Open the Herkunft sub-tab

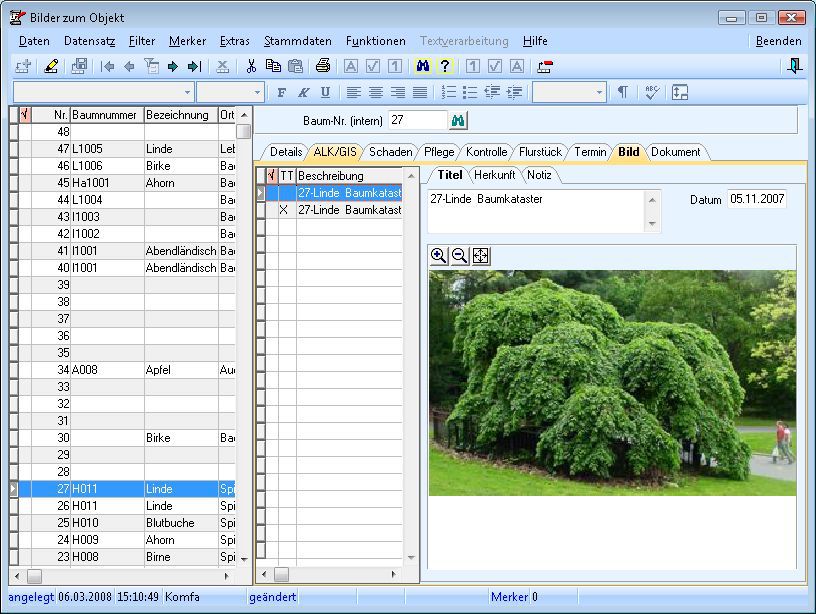495,175
